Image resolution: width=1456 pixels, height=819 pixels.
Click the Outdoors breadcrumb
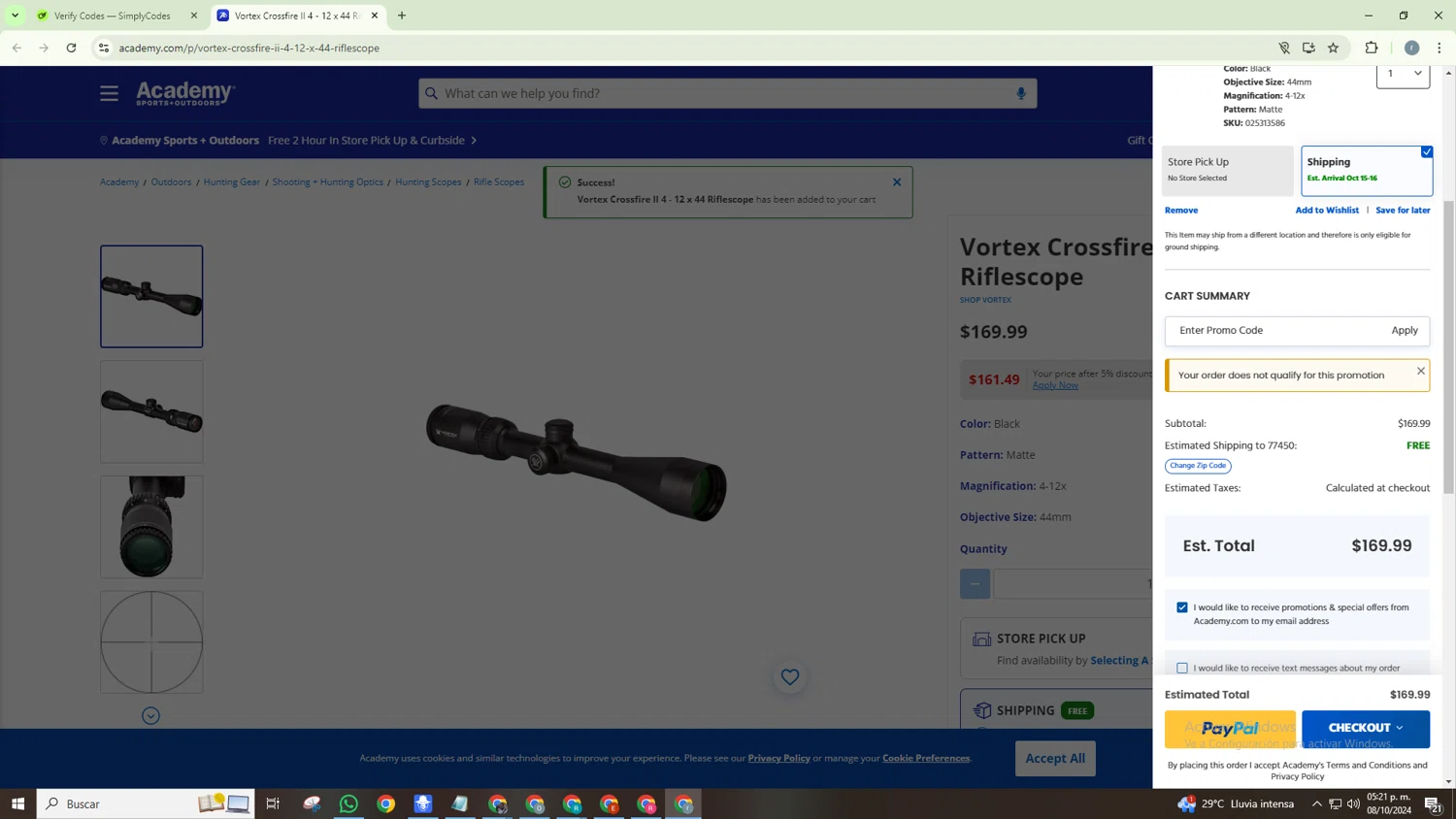click(x=171, y=182)
